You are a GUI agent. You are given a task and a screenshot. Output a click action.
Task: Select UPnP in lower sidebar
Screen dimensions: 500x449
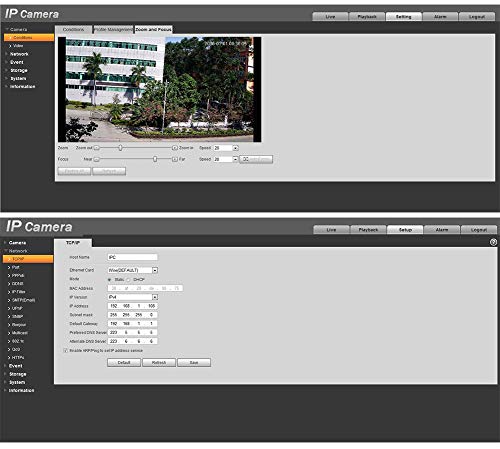(17, 308)
